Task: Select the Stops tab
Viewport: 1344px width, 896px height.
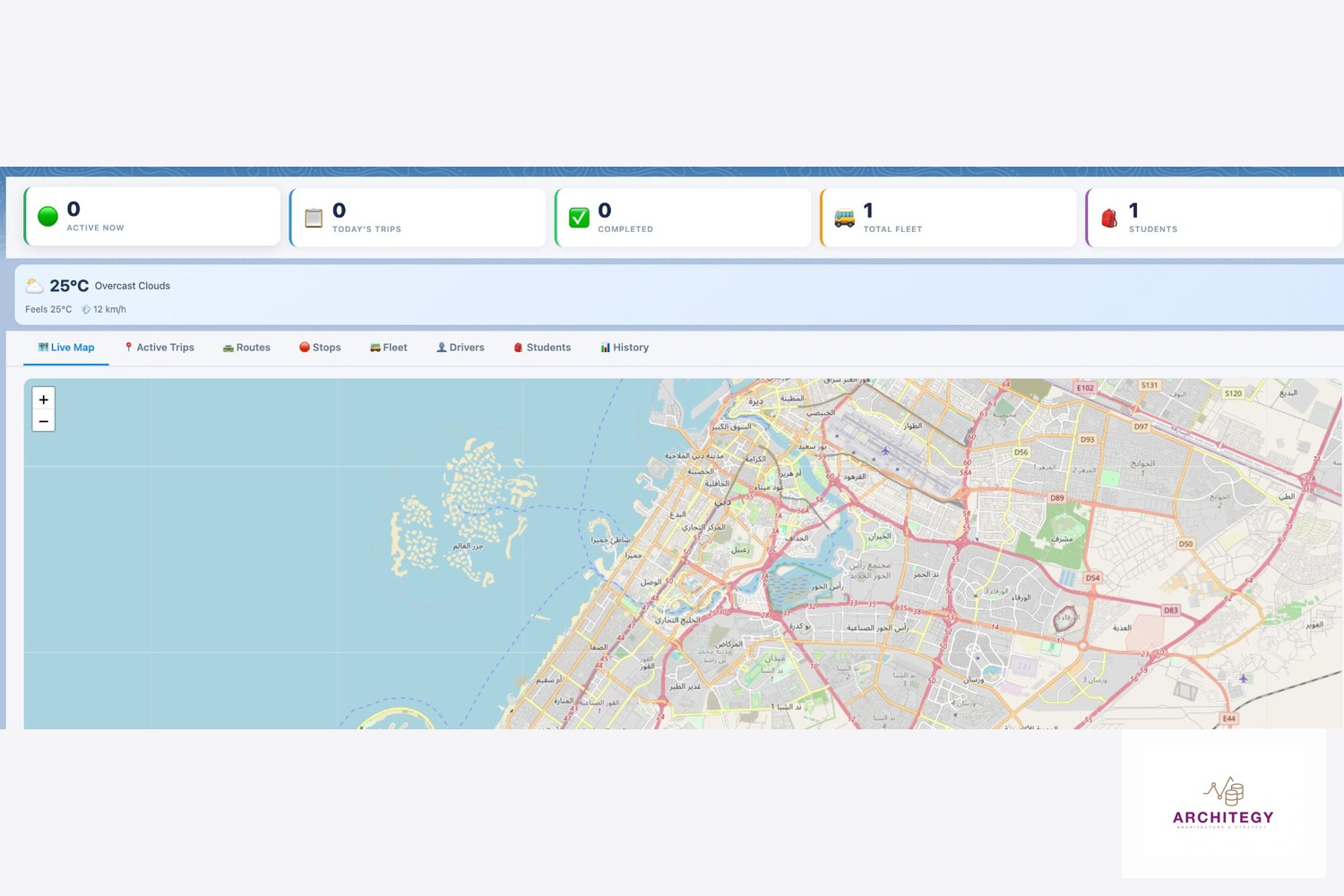Action: 320,348
